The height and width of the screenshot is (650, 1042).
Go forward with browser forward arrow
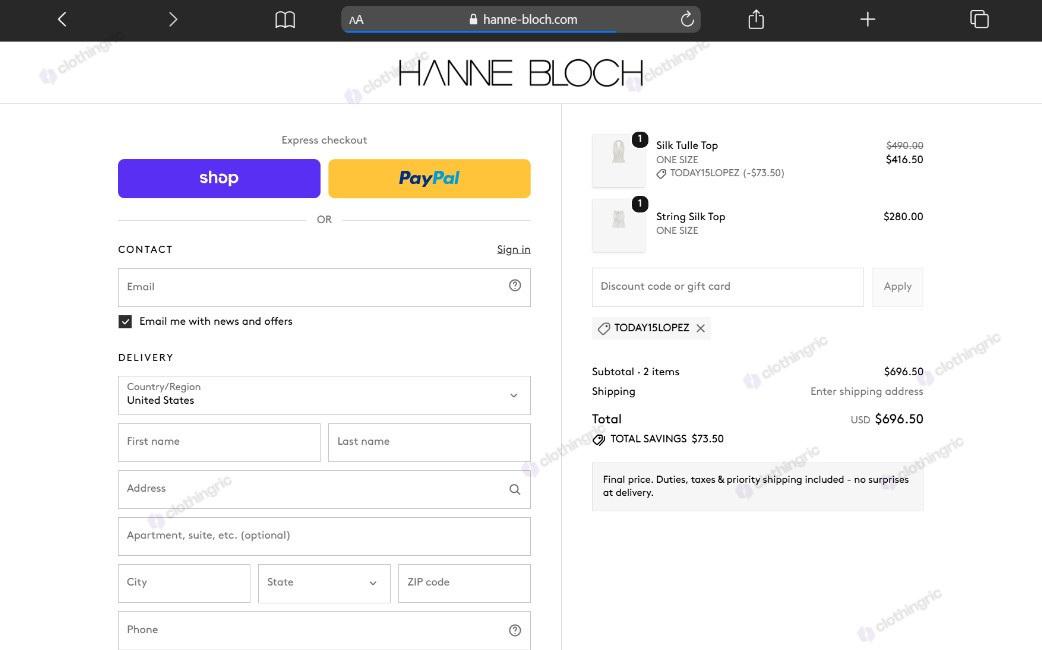pyautogui.click(x=173, y=19)
